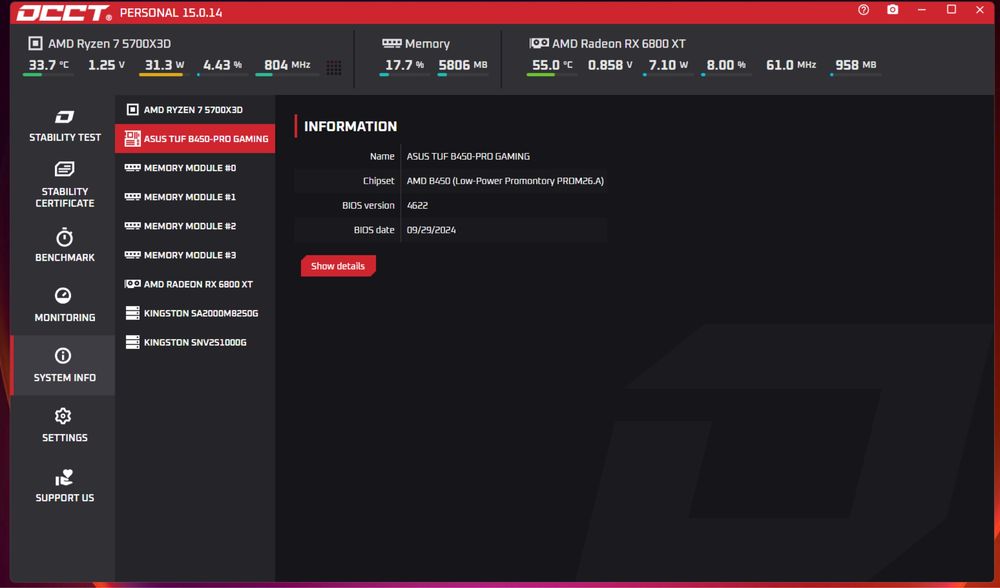The height and width of the screenshot is (588, 1000).
Task: Open the Stability Certificate section
Action: [64, 185]
